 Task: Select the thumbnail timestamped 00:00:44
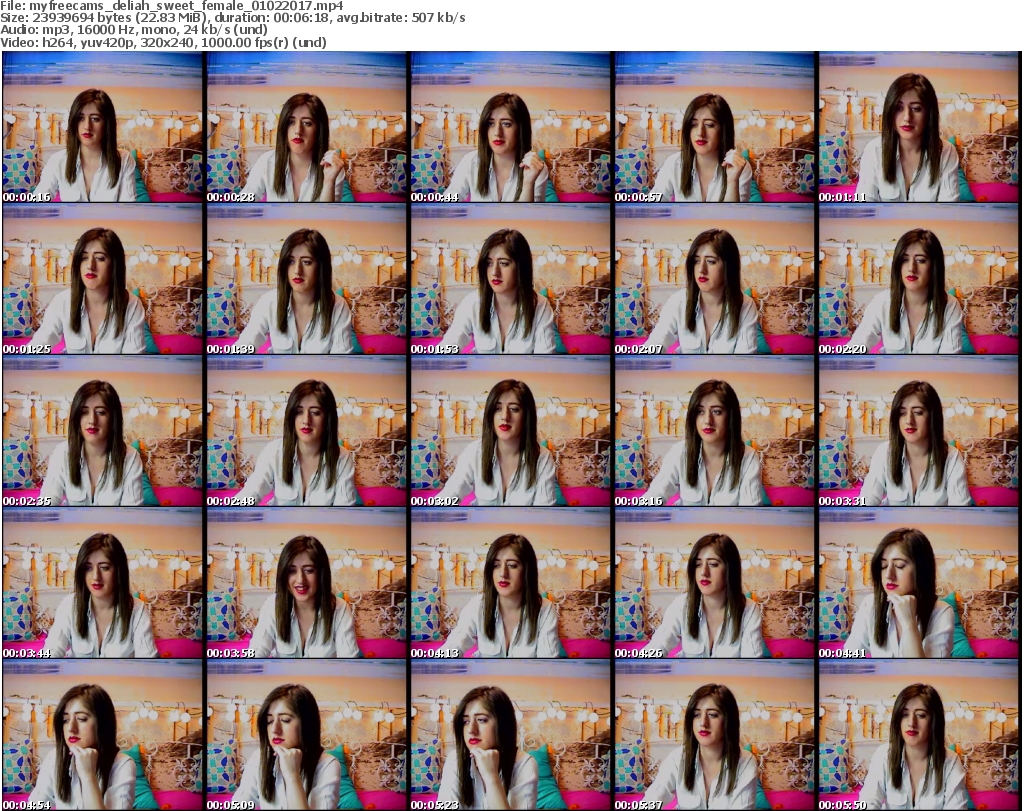click(511, 127)
